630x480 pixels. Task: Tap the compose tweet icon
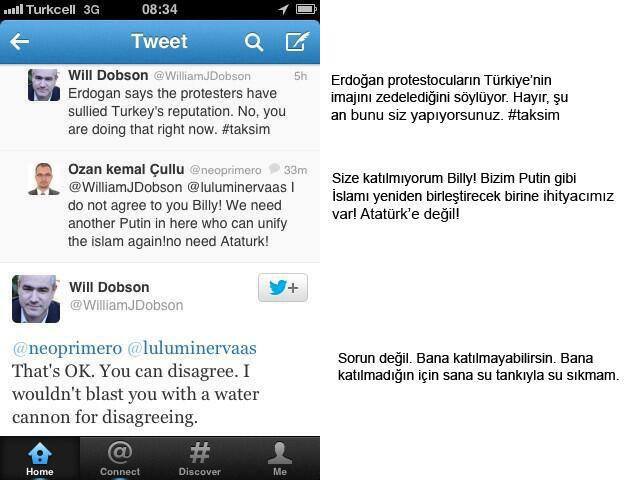click(x=297, y=41)
